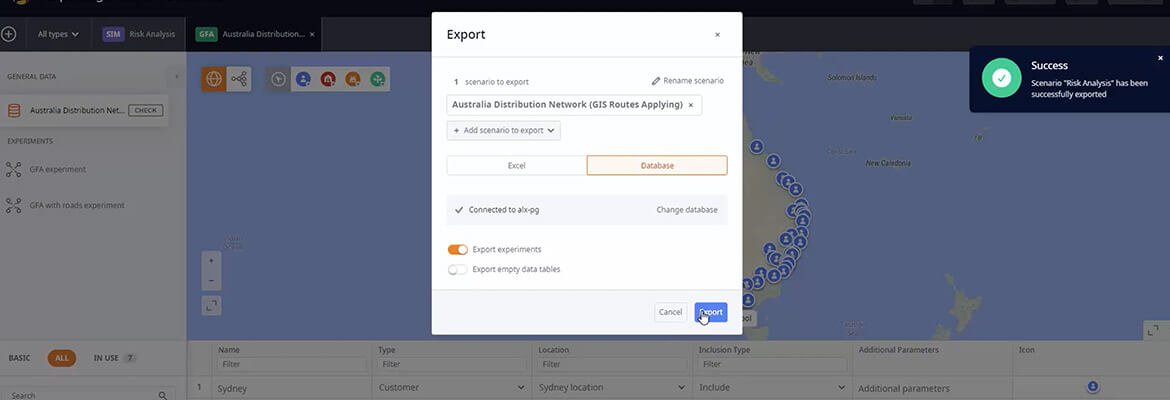Click the map zoom out minus button
The height and width of the screenshot is (400, 1170).
coord(211,280)
